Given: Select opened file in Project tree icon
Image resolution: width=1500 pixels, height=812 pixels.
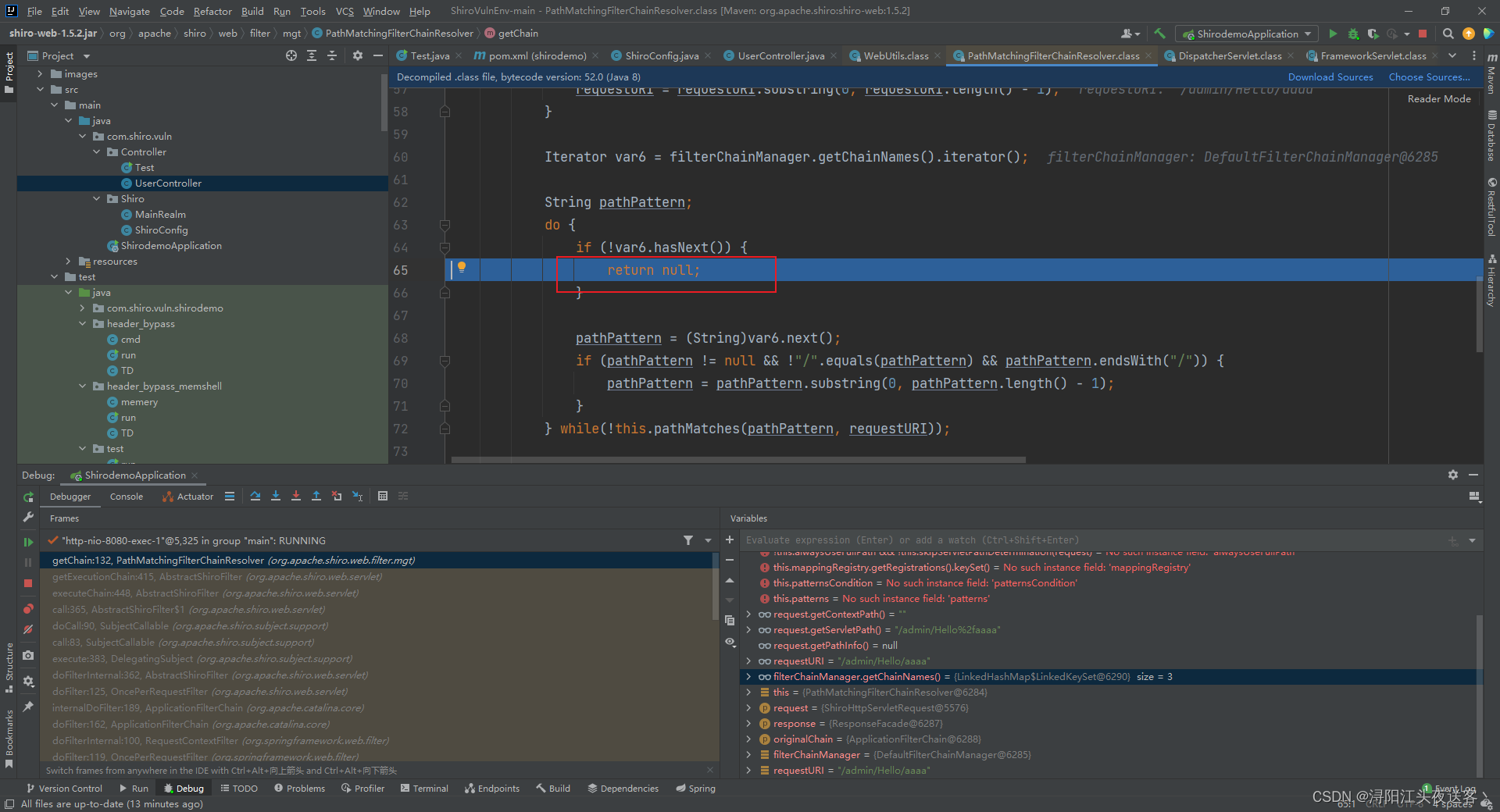Looking at the screenshot, I should click(291, 55).
